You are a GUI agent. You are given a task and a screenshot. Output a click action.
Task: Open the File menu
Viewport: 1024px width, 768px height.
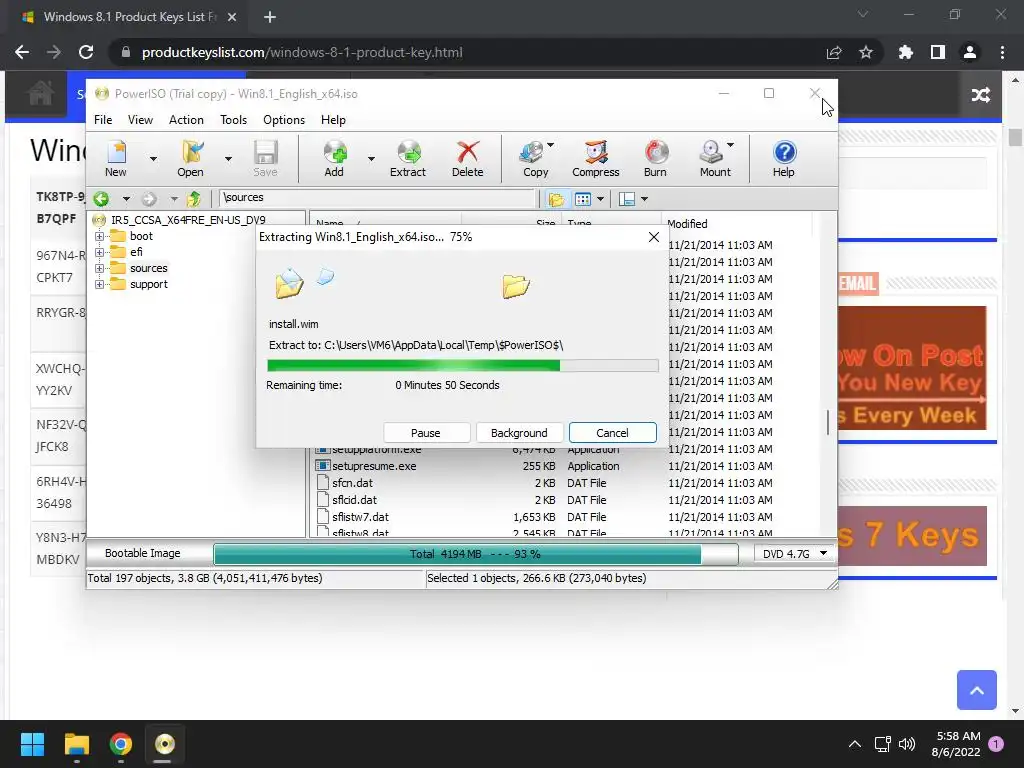[103, 120]
